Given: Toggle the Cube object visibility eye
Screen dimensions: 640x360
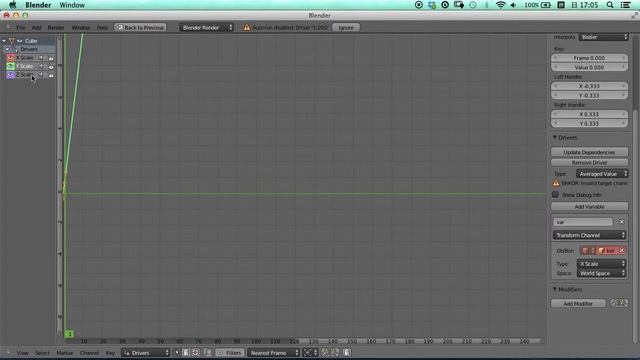Looking at the screenshot, I should [20, 41].
